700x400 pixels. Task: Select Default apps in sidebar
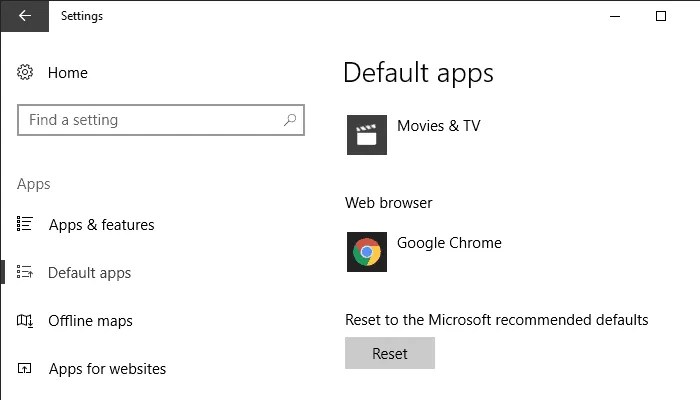(x=89, y=273)
